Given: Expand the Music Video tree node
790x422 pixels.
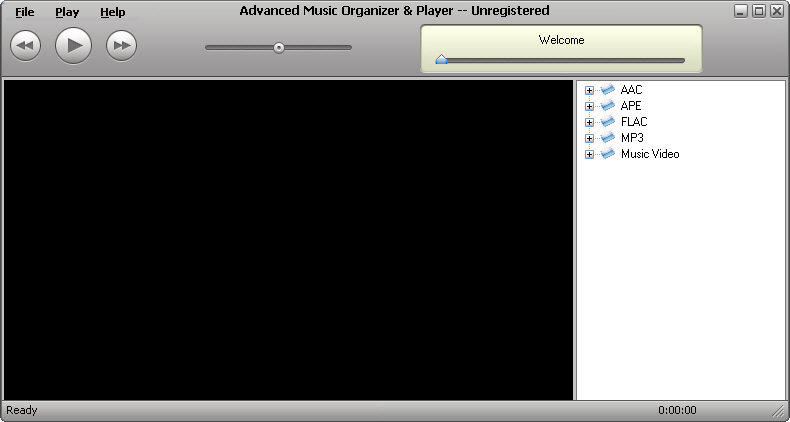Looking at the screenshot, I should [x=589, y=155].
